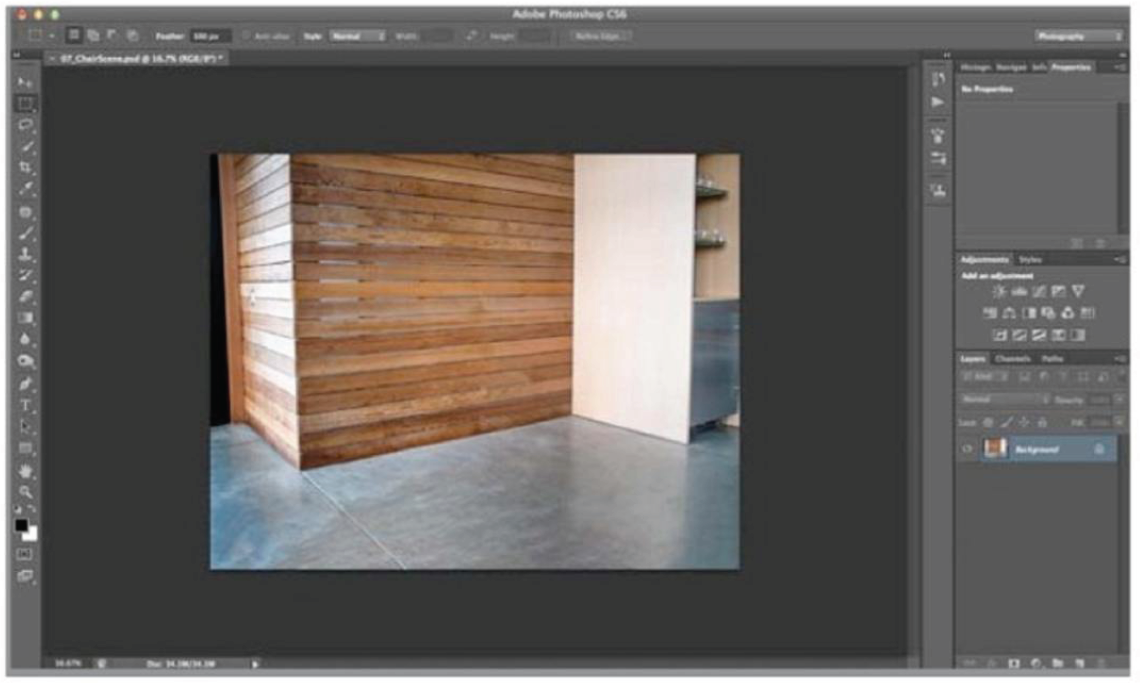Select the Eraser tool
This screenshot has height=683, width=1140.
(25, 297)
